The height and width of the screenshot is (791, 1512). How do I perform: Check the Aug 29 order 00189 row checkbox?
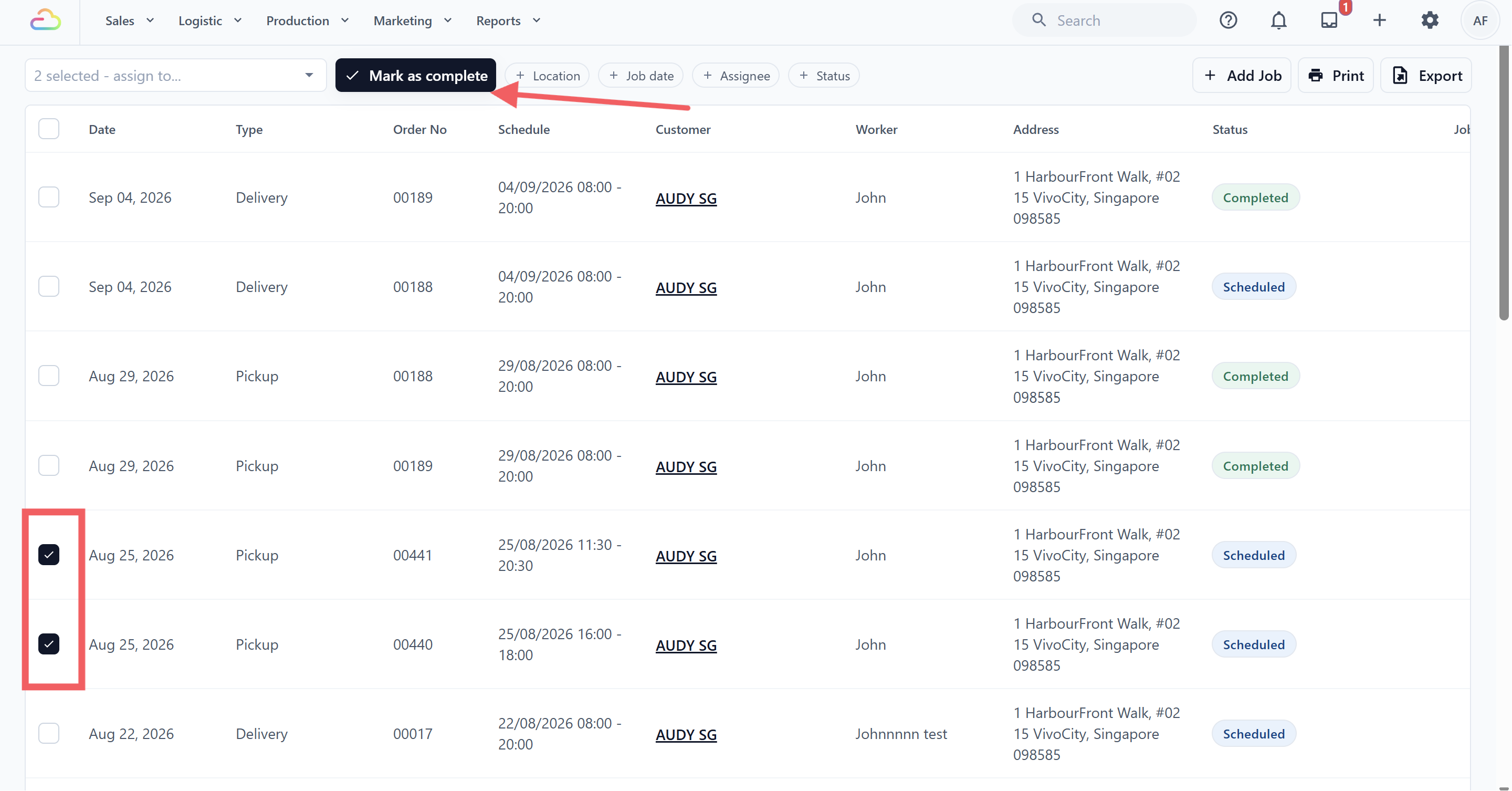point(49,466)
